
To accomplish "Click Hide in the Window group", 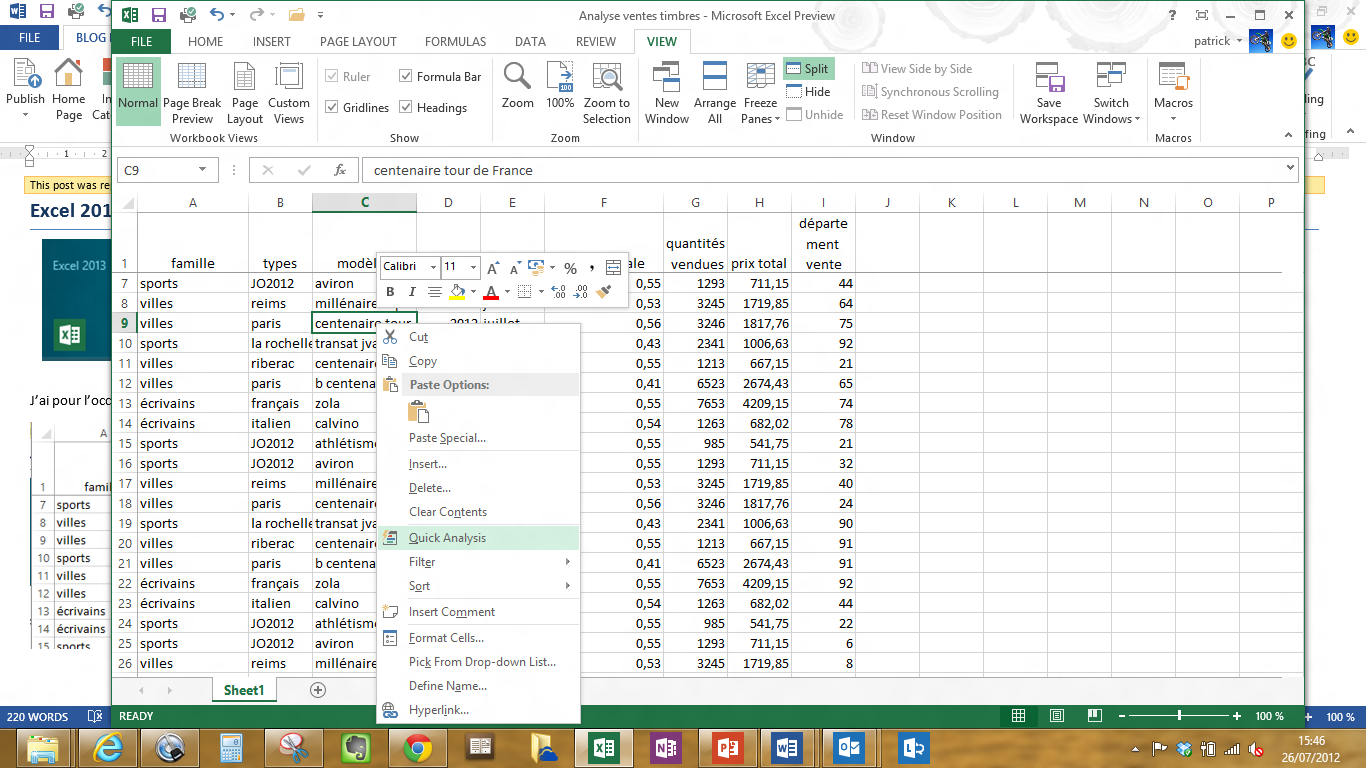I will 808,92.
